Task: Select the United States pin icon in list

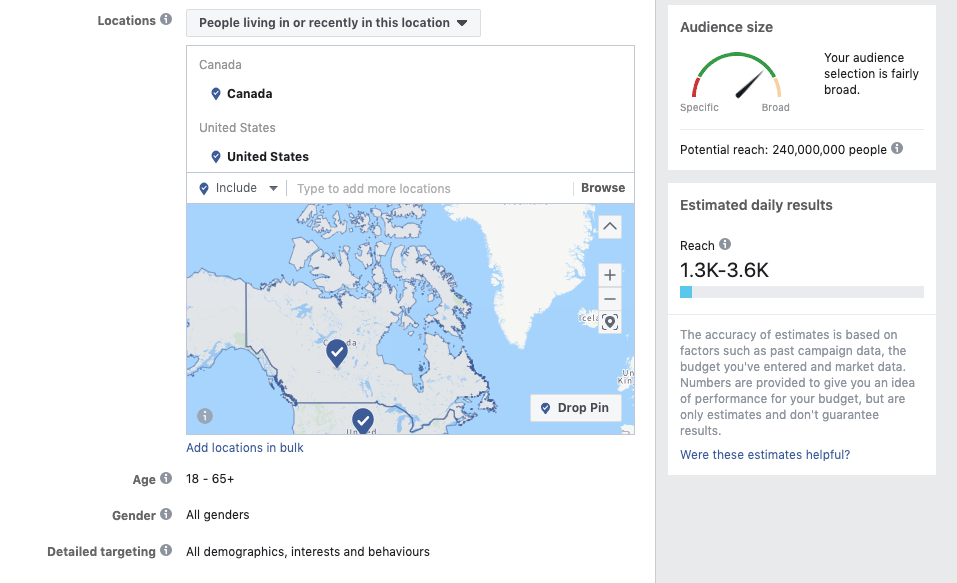Action: (215, 157)
